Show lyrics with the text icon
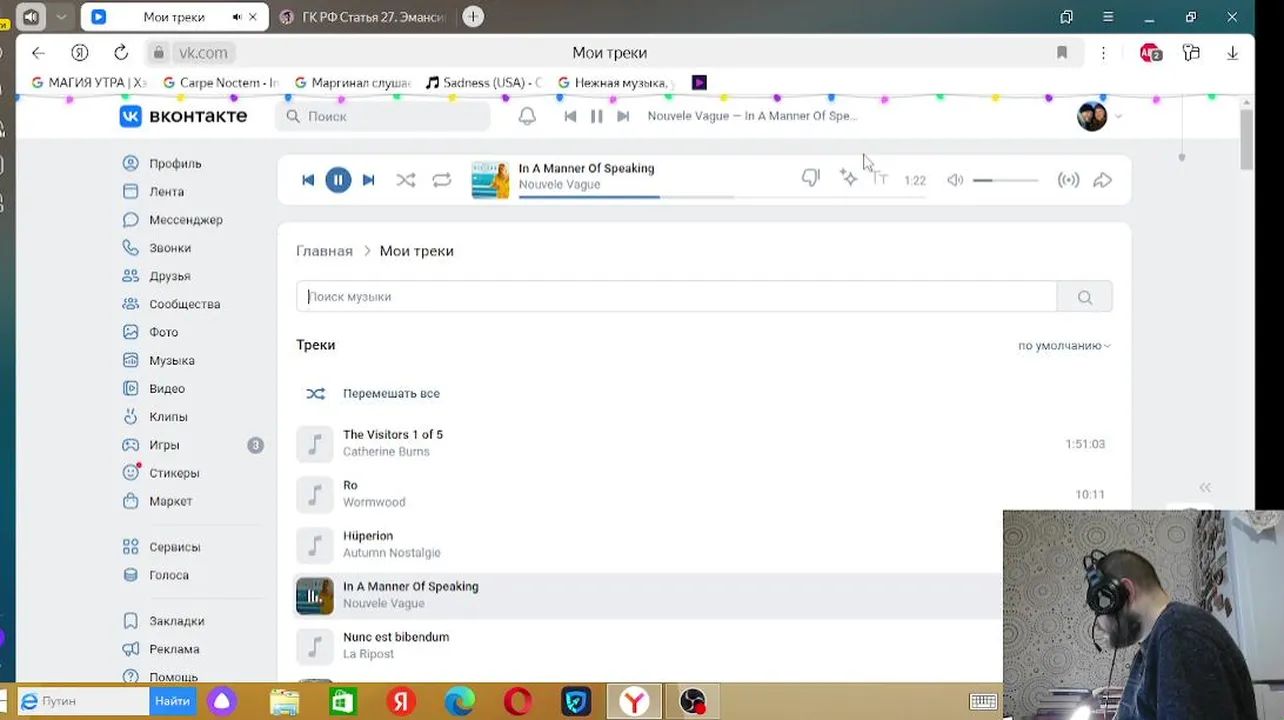The image size is (1284, 720). point(880,178)
